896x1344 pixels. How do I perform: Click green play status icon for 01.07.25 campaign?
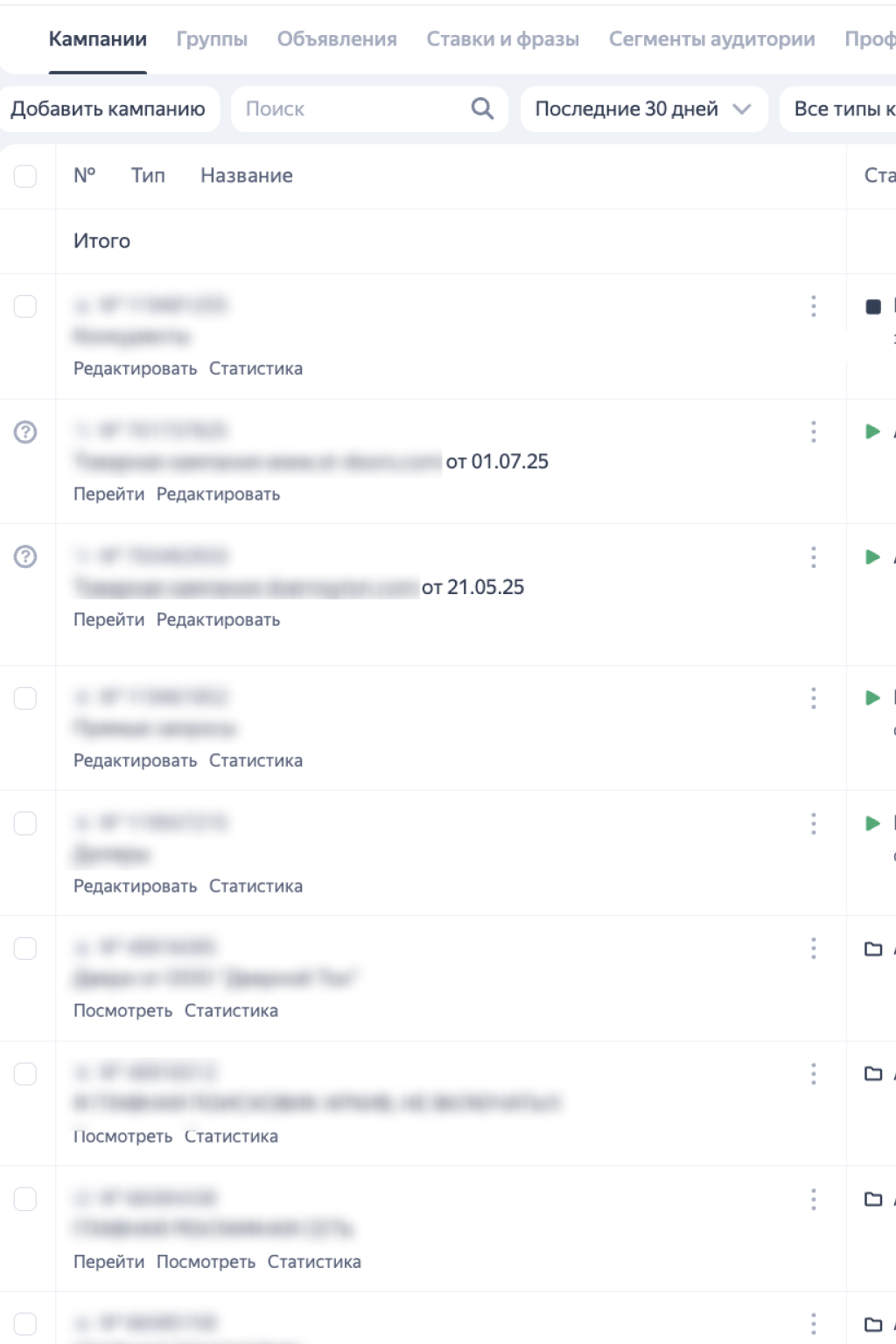[x=872, y=431]
